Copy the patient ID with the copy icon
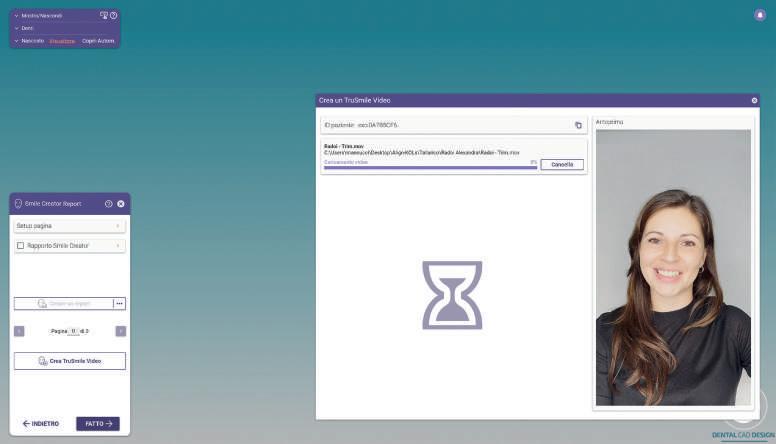Viewport: 776px width, 444px height. (x=578, y=125)
